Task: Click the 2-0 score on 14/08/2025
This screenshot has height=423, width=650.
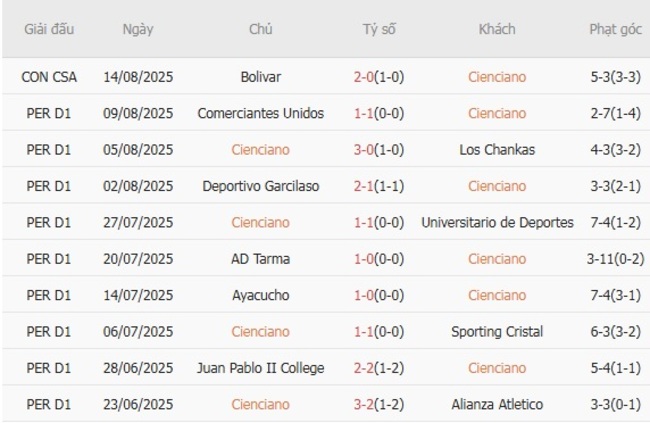Action: click(x=364, y=77)
